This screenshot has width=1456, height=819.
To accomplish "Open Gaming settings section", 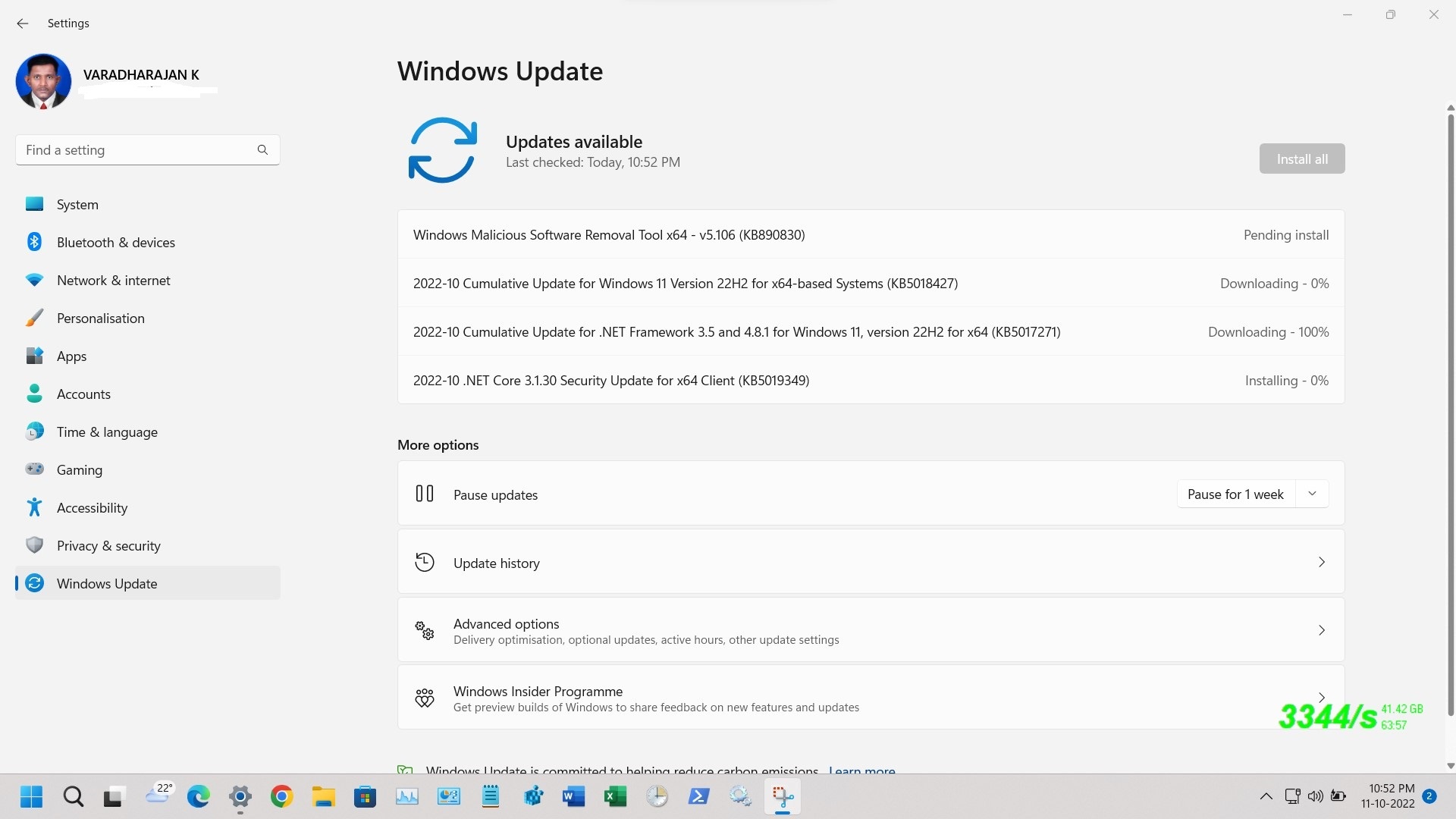I will [x=79, y=469].
